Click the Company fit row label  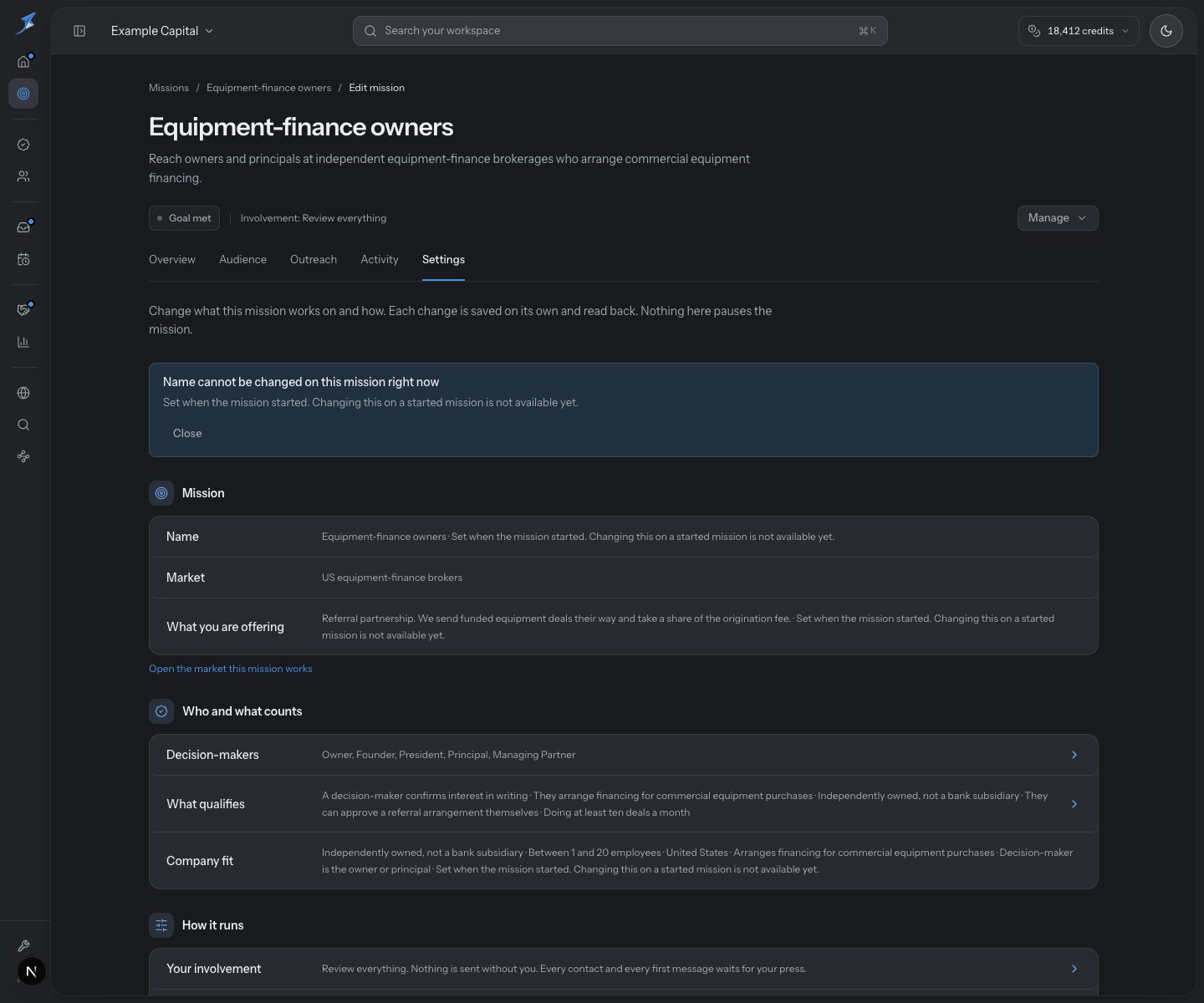click(x=200, y=861)
